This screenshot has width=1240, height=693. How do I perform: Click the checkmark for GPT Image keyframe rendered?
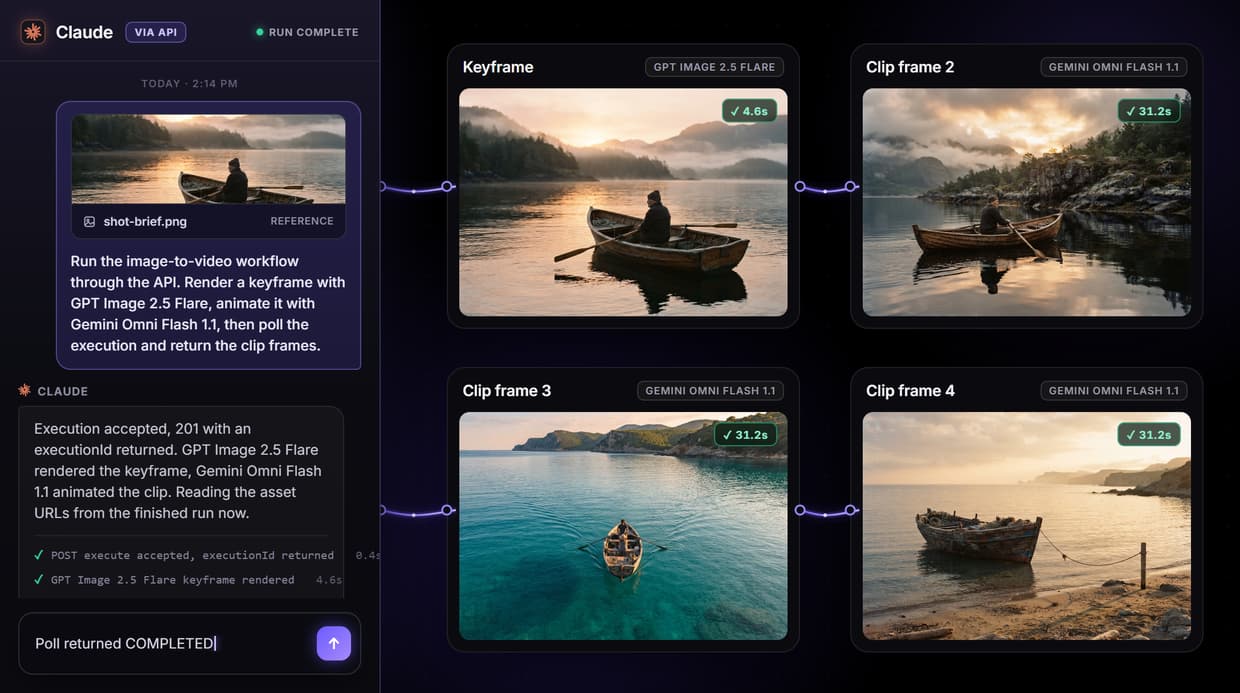point(39,579)
